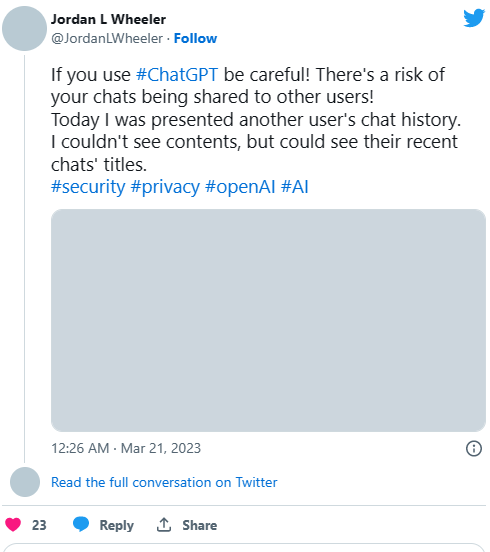
Task: Click the Twitter bird logo
Action: click(474, 18)
